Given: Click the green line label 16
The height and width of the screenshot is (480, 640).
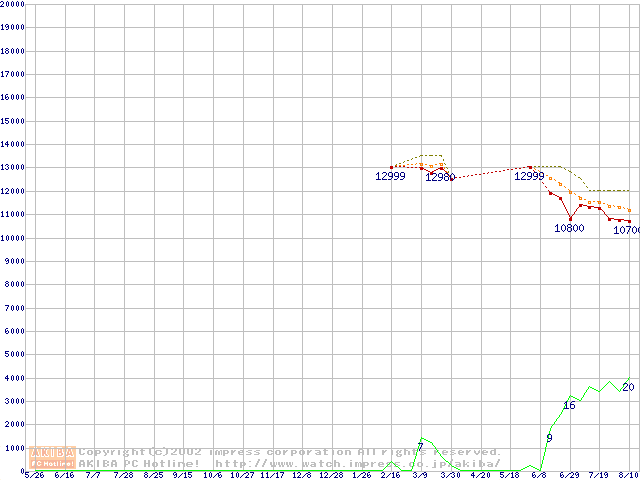Looking at the screenshot, I should click(x=569, y=406).
